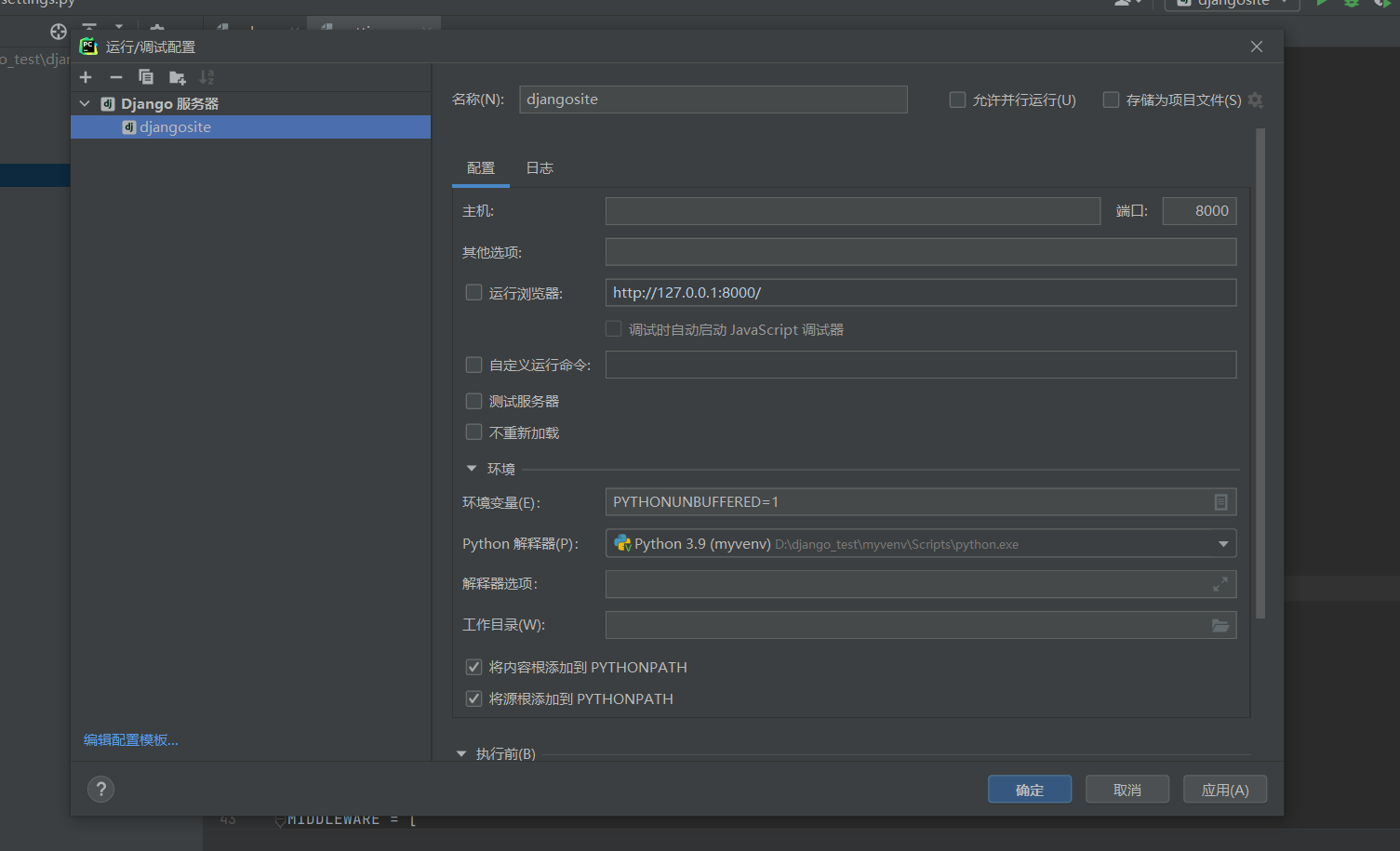
Task: Click the 自定义运行命令 text field
Action: [x=921, y=365]
